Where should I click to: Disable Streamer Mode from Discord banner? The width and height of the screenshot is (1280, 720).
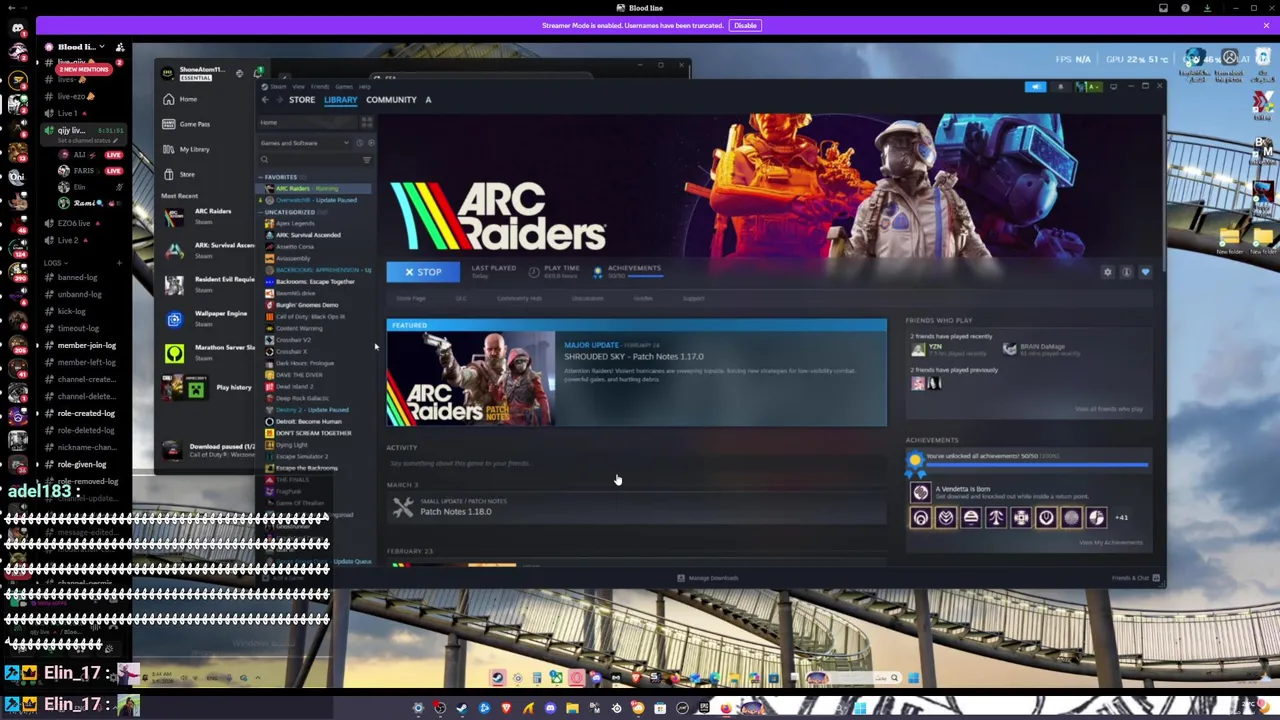pyautogui.click(x=745, y=26)
